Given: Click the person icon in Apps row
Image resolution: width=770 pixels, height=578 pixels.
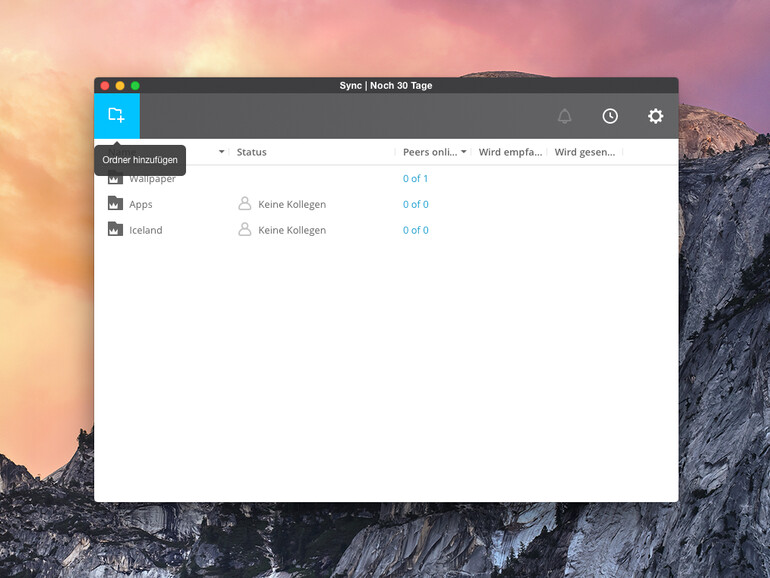Looking at the screenshot, I should tap(245, 203).
